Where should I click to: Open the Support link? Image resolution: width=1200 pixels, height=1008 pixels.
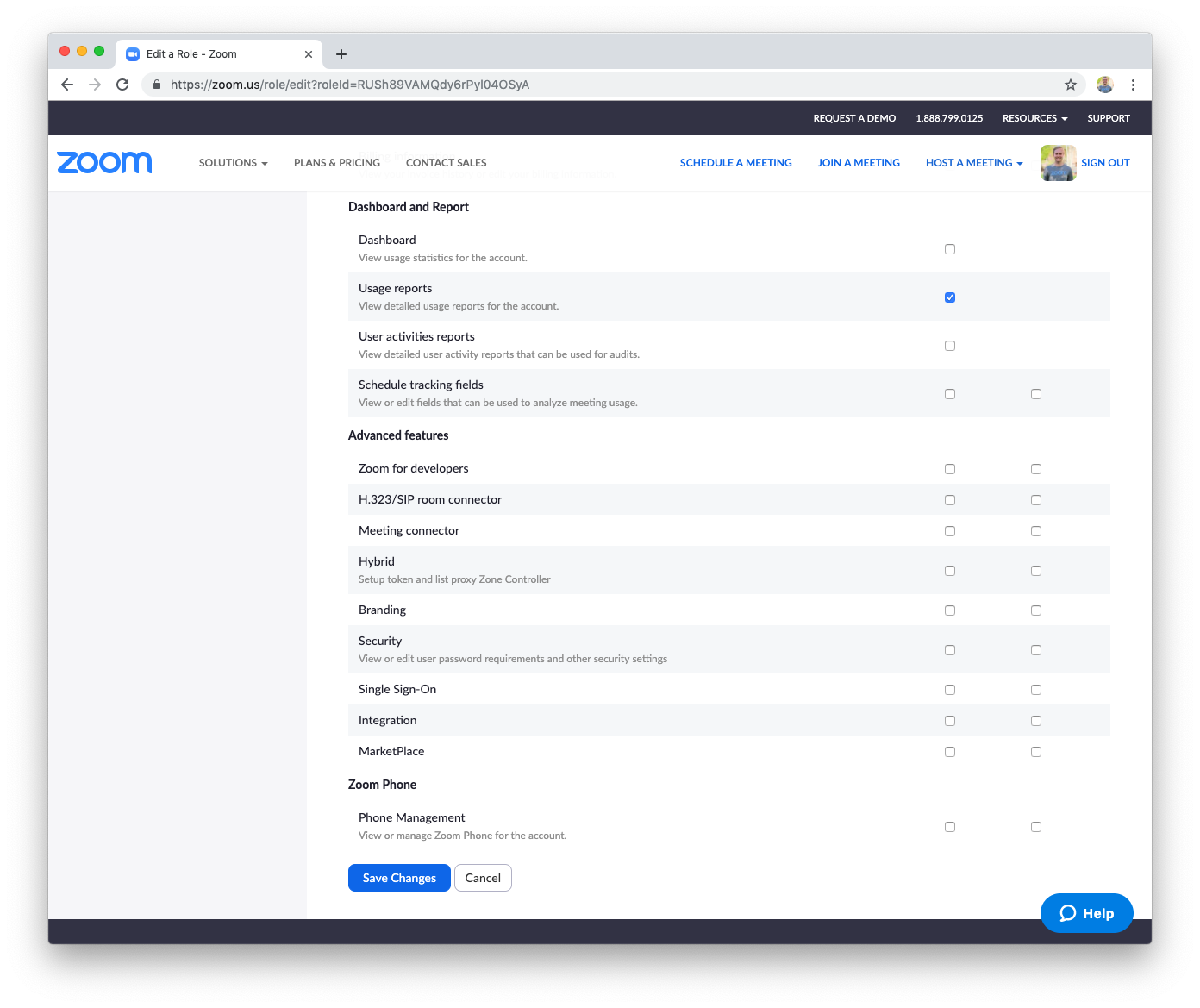click(1109, 118)
